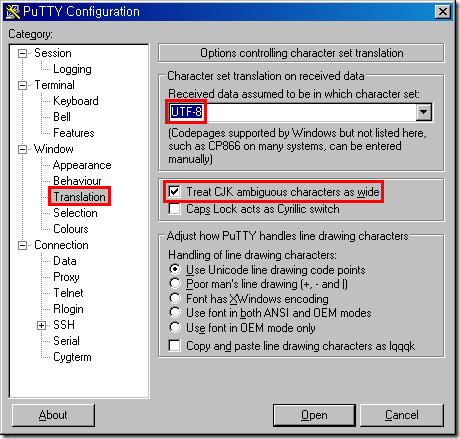Open the Appearance settings category
460x439 pixels.
[82, 165]
